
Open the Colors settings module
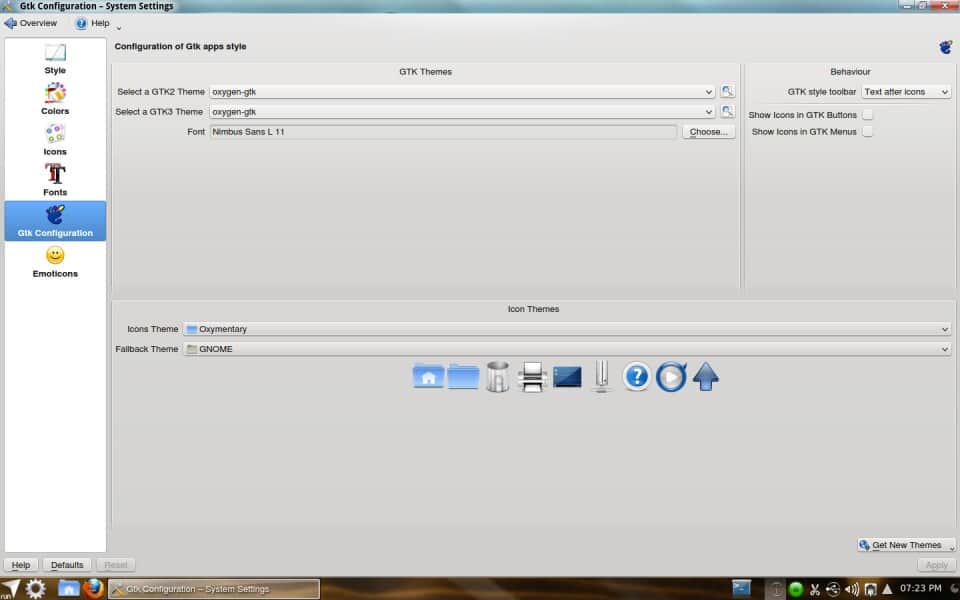[x=55, y=99]
